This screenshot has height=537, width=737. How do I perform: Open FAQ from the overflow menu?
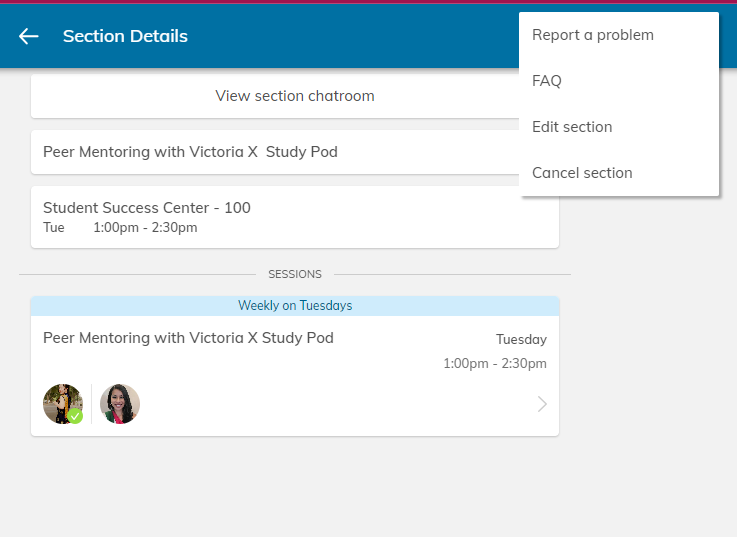point(547,81)
